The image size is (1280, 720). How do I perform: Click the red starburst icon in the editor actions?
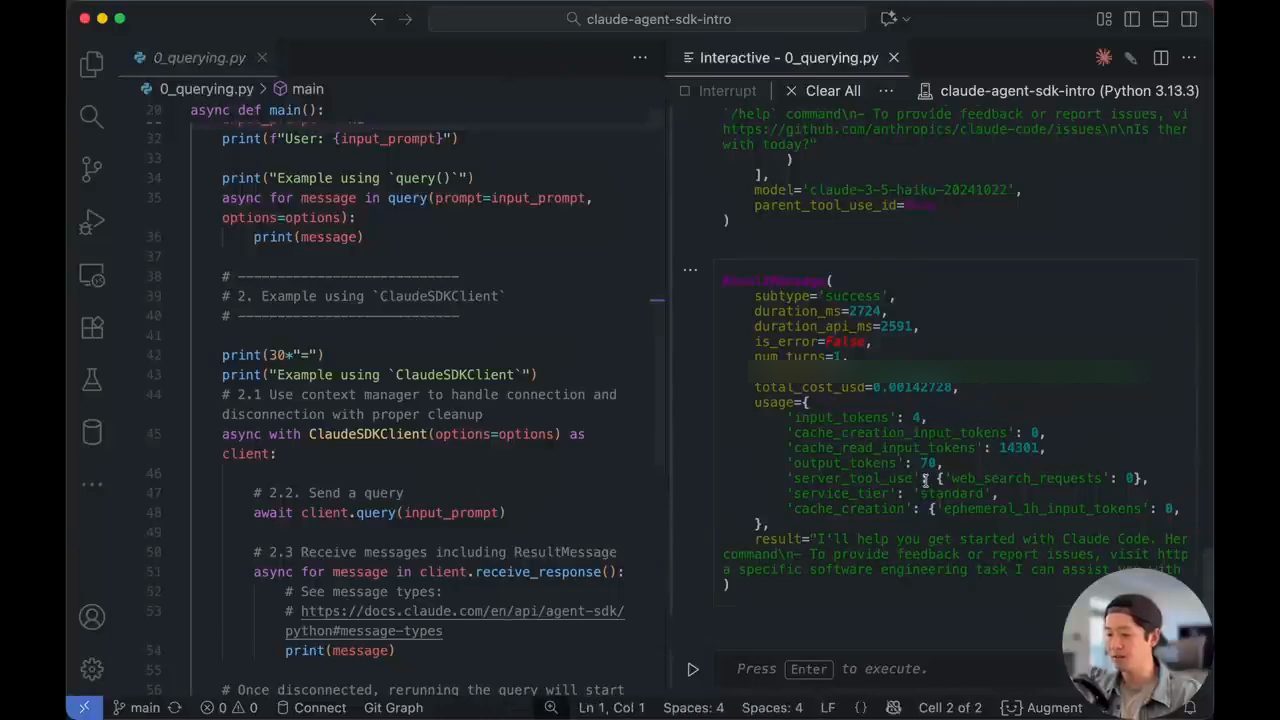click(1103, 58)
